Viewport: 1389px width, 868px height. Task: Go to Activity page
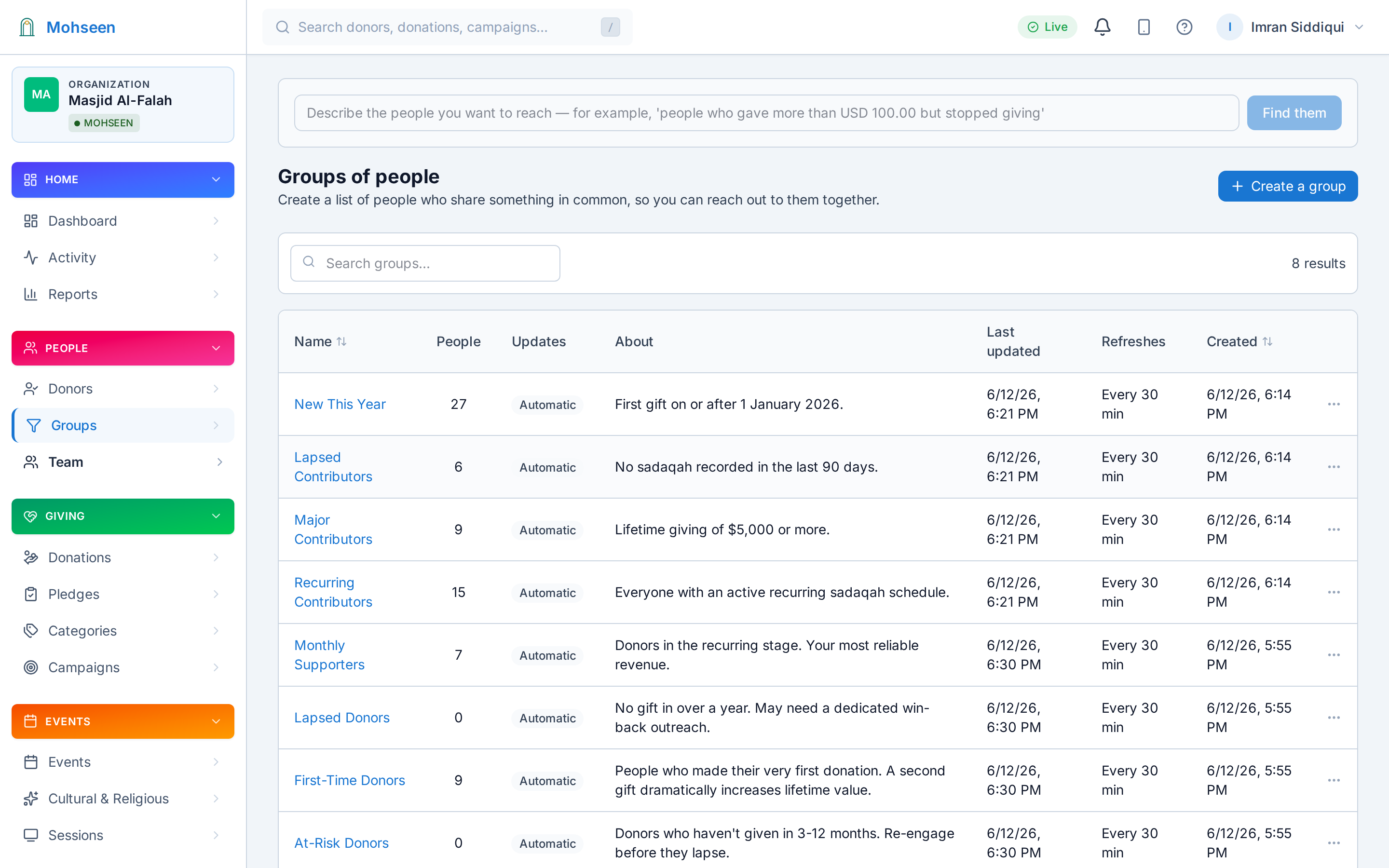(123, 258)
